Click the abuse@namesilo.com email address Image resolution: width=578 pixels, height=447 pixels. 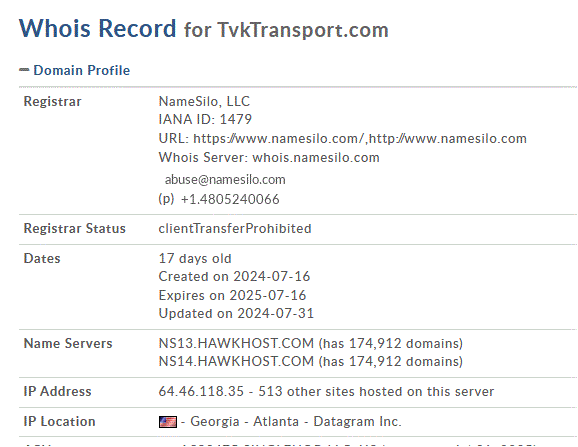click(x=225, y=180)
